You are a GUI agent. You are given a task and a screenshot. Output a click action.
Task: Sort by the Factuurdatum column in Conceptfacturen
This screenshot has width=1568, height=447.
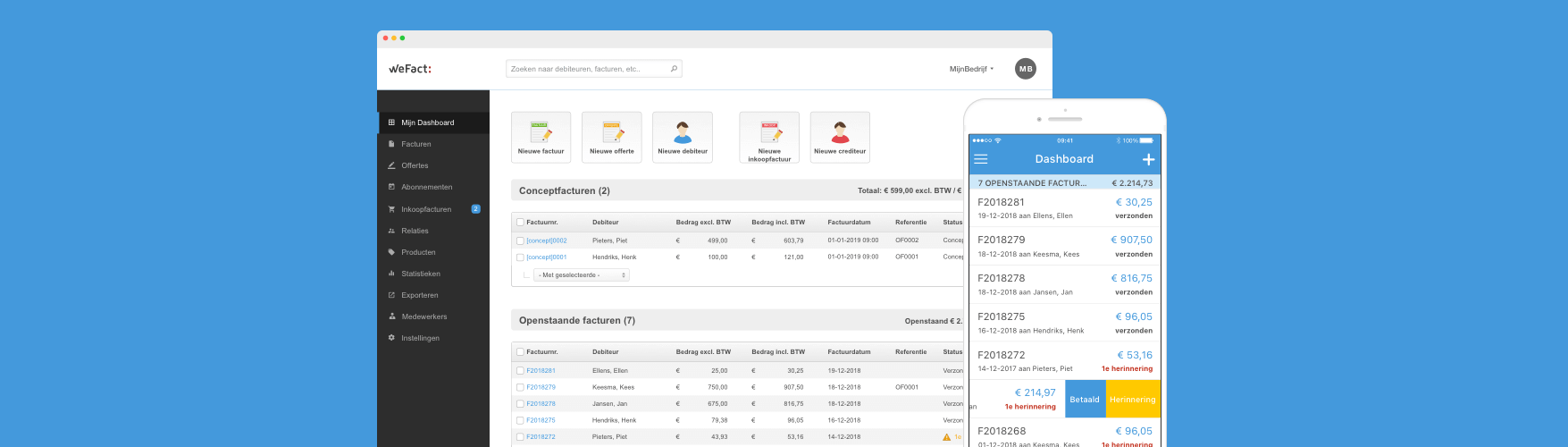point(849,223)
